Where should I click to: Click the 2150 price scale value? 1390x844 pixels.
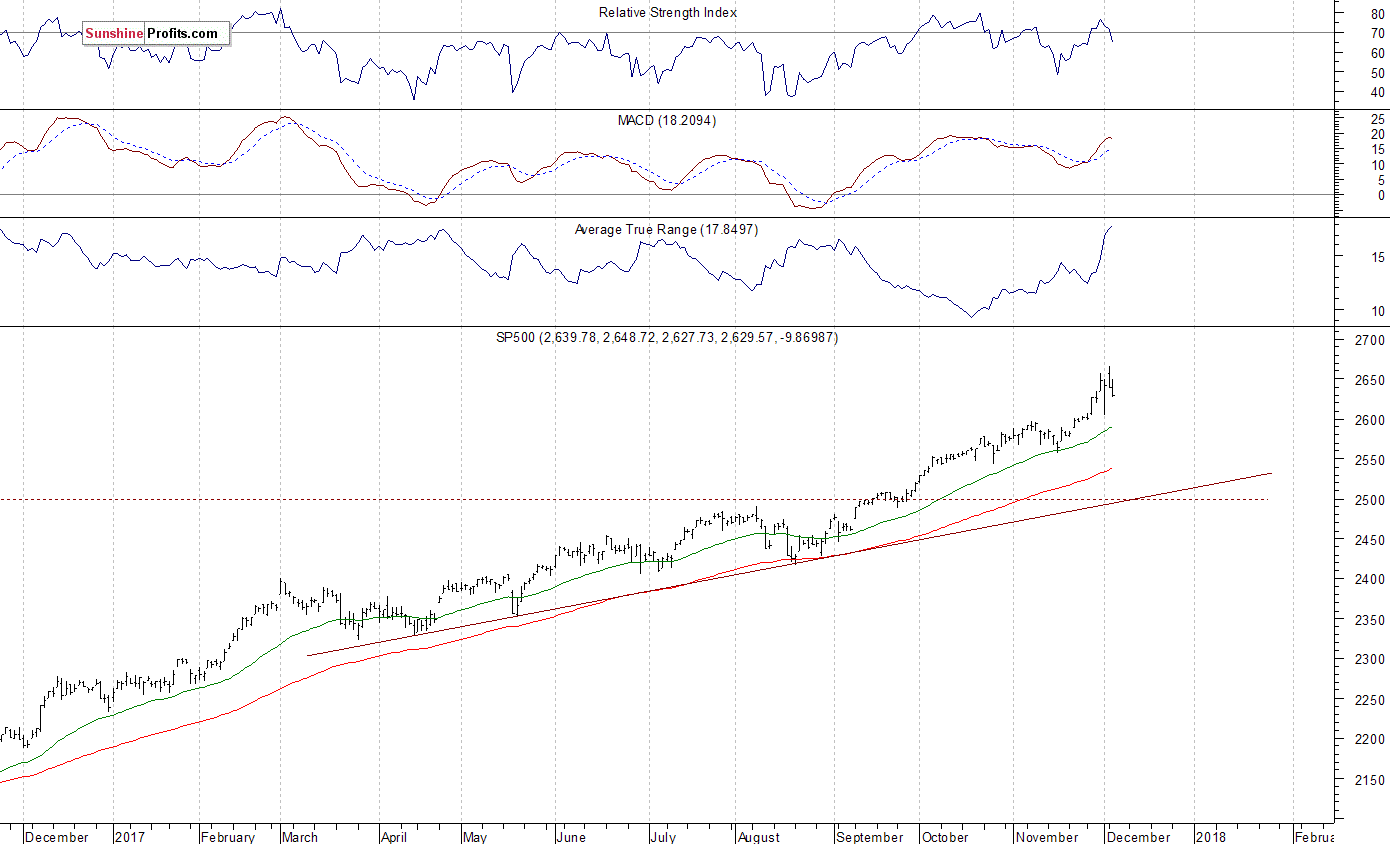point(1372,780)
